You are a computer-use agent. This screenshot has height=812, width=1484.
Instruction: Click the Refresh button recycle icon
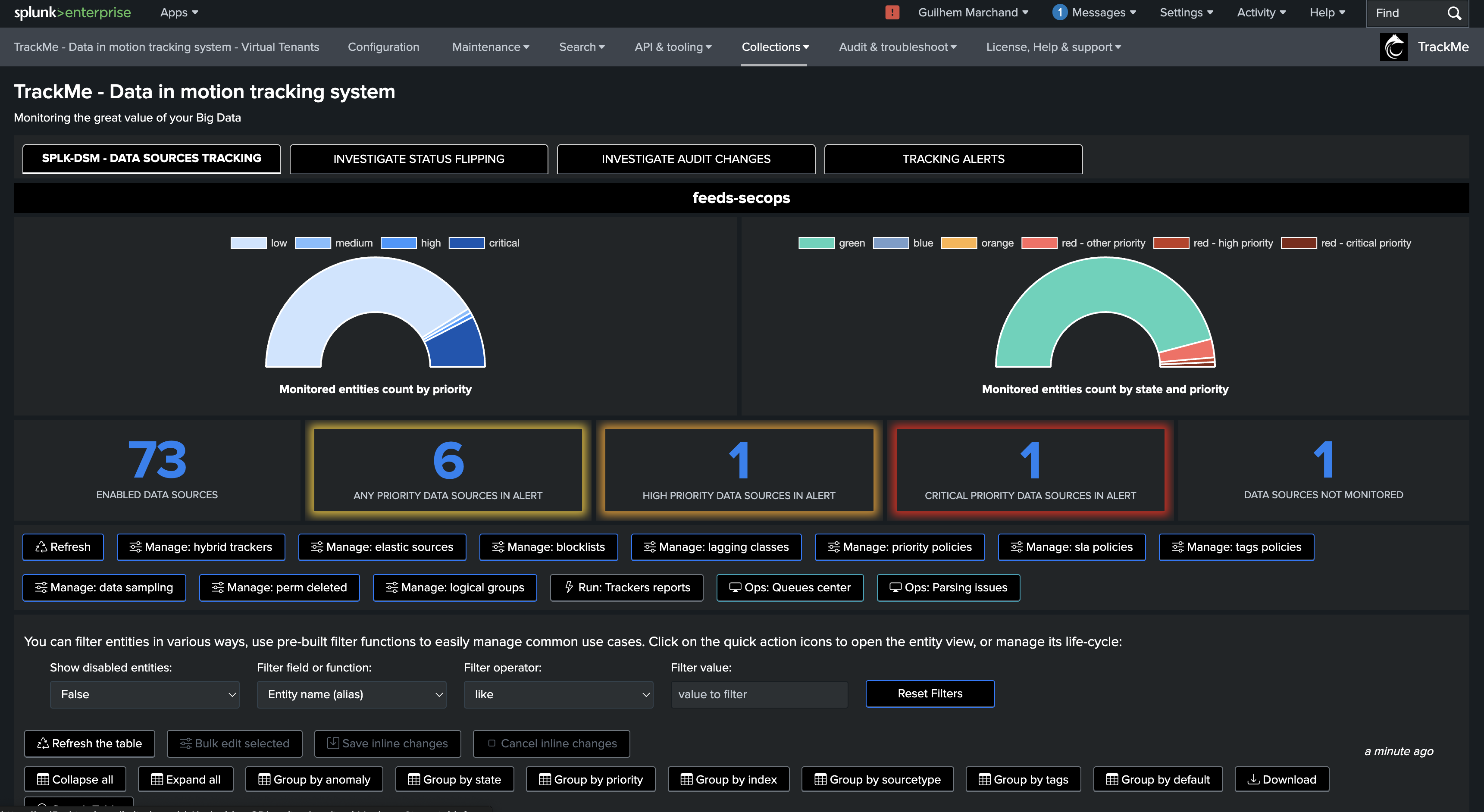tap(41, 547)
